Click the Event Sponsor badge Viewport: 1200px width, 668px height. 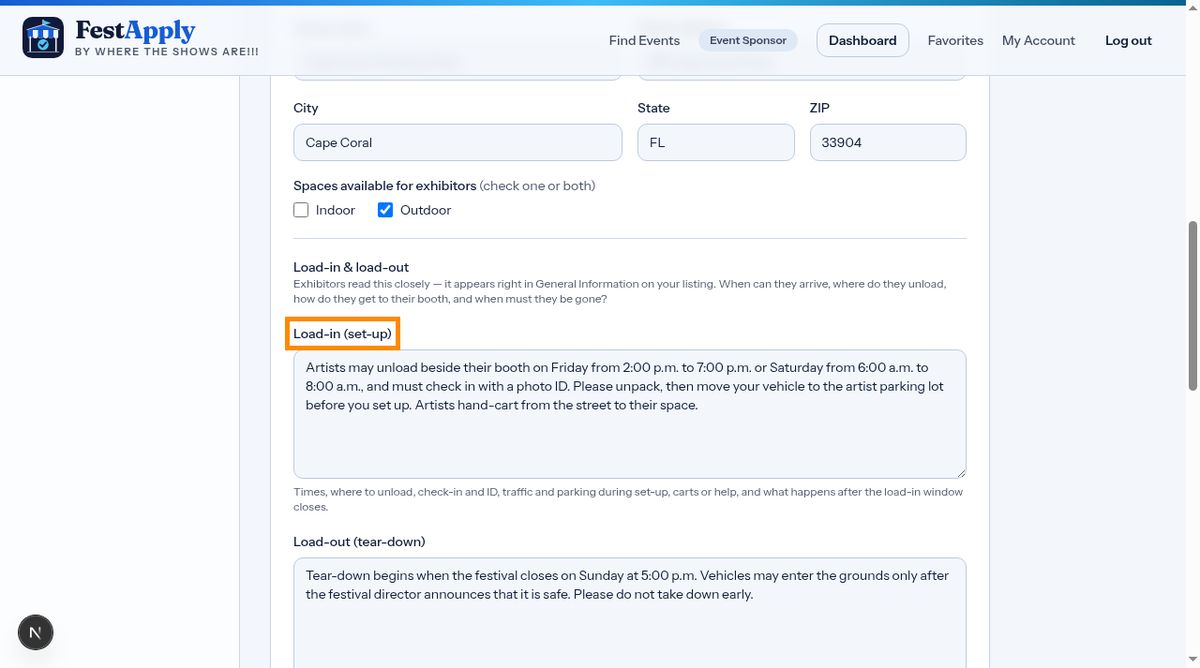(x=748, y=41)
